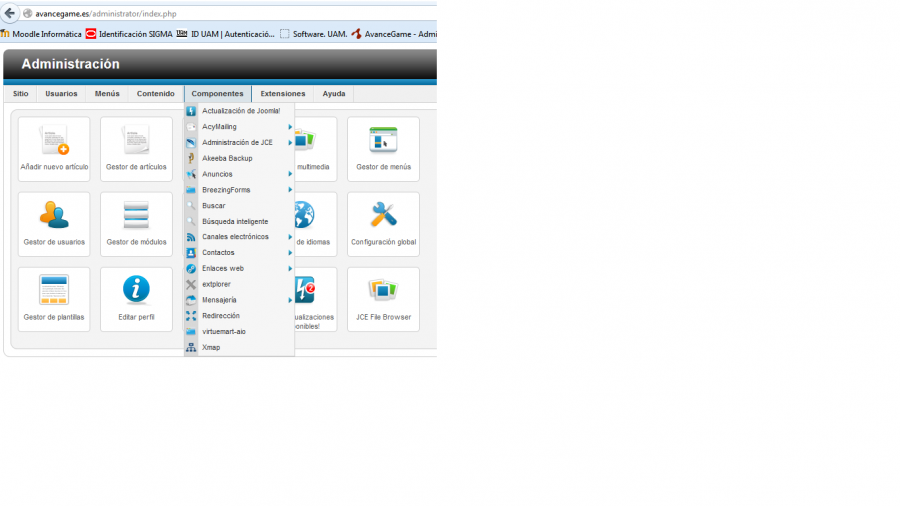The image size is (900, 506).
Task: Expand Administración de JCE submenu arrow
Action: coord(290,143)
